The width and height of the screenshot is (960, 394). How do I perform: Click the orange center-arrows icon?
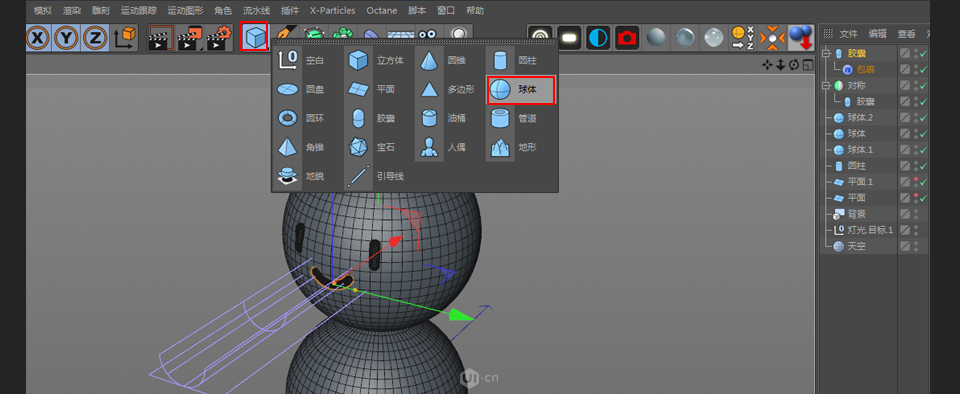[772, 38]
